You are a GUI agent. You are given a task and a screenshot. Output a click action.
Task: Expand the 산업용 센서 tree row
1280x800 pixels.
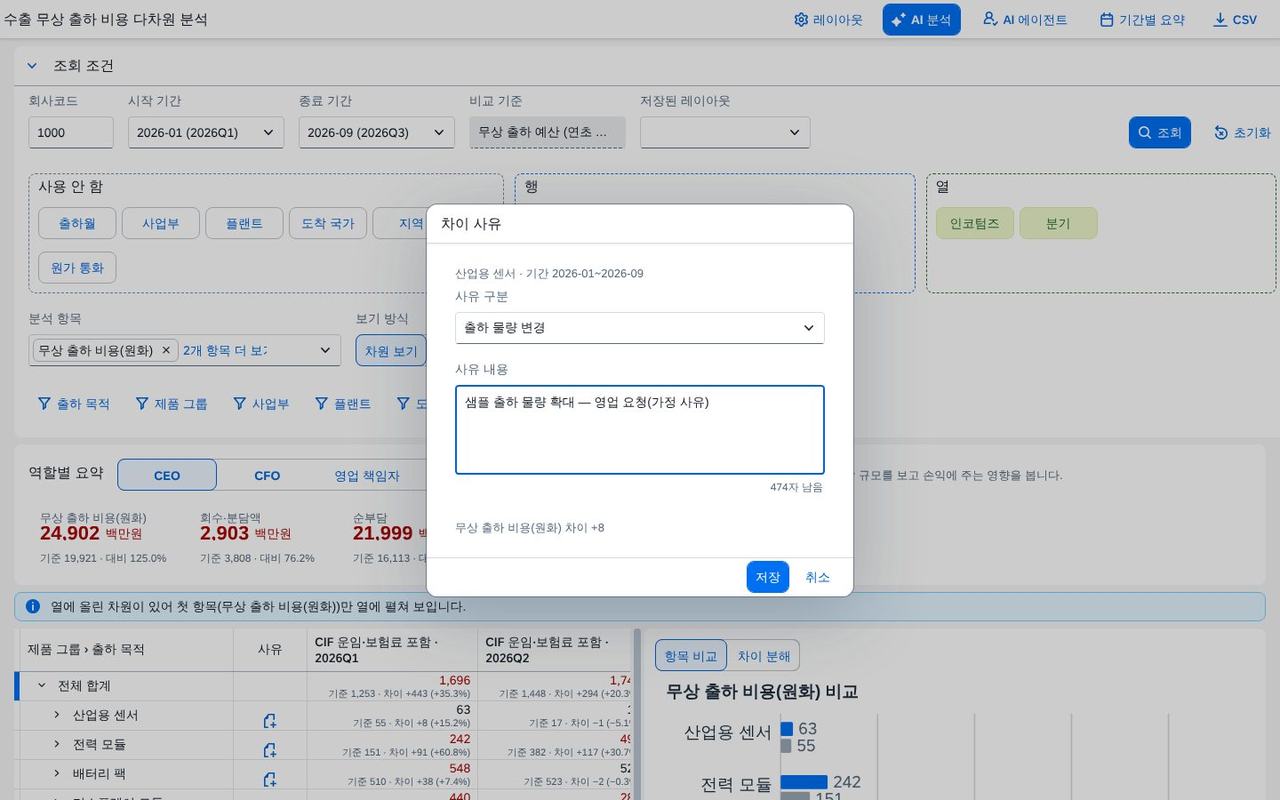coord(57,715)
